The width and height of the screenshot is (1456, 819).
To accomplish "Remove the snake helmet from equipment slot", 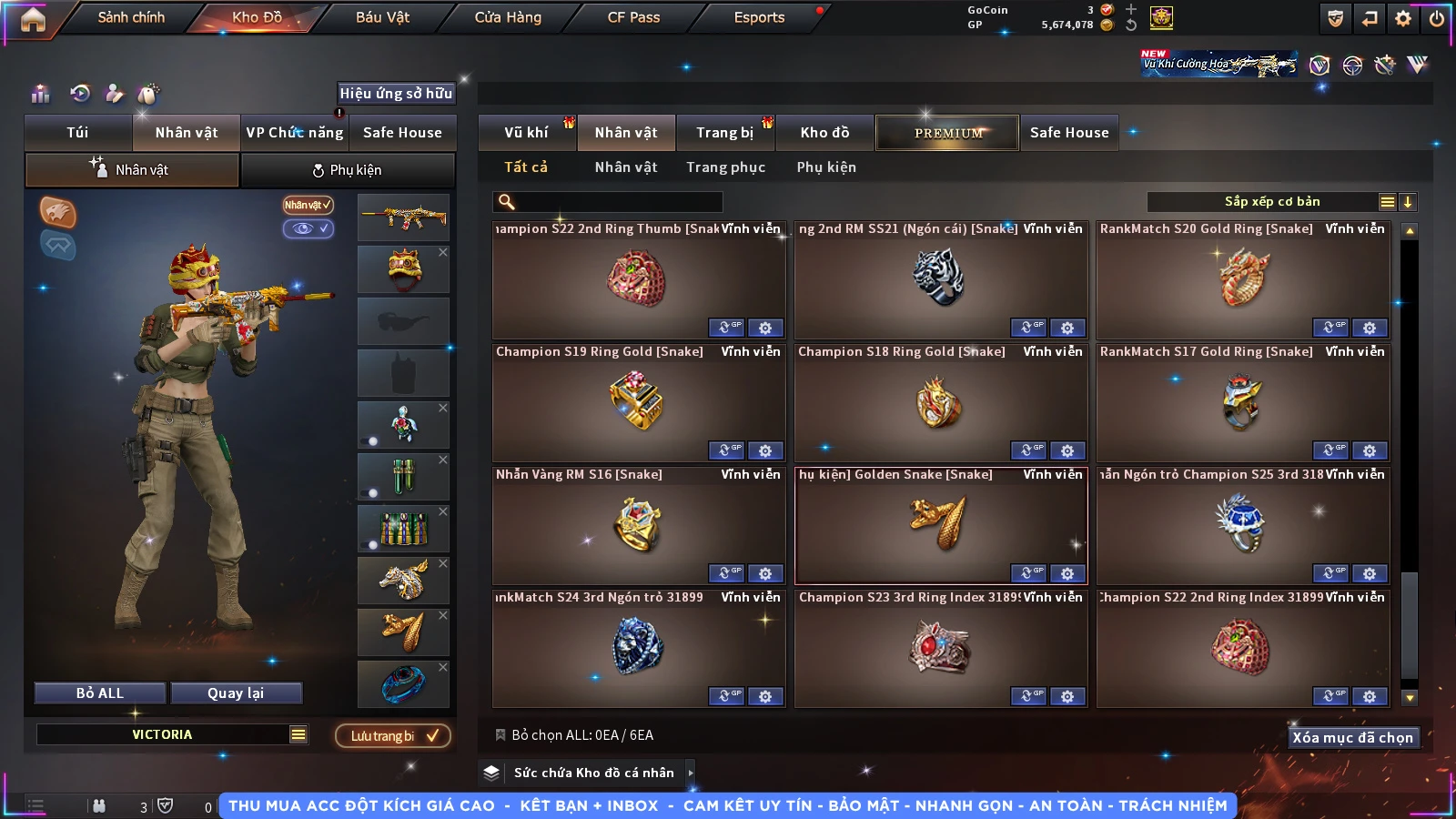I will 443,252.
